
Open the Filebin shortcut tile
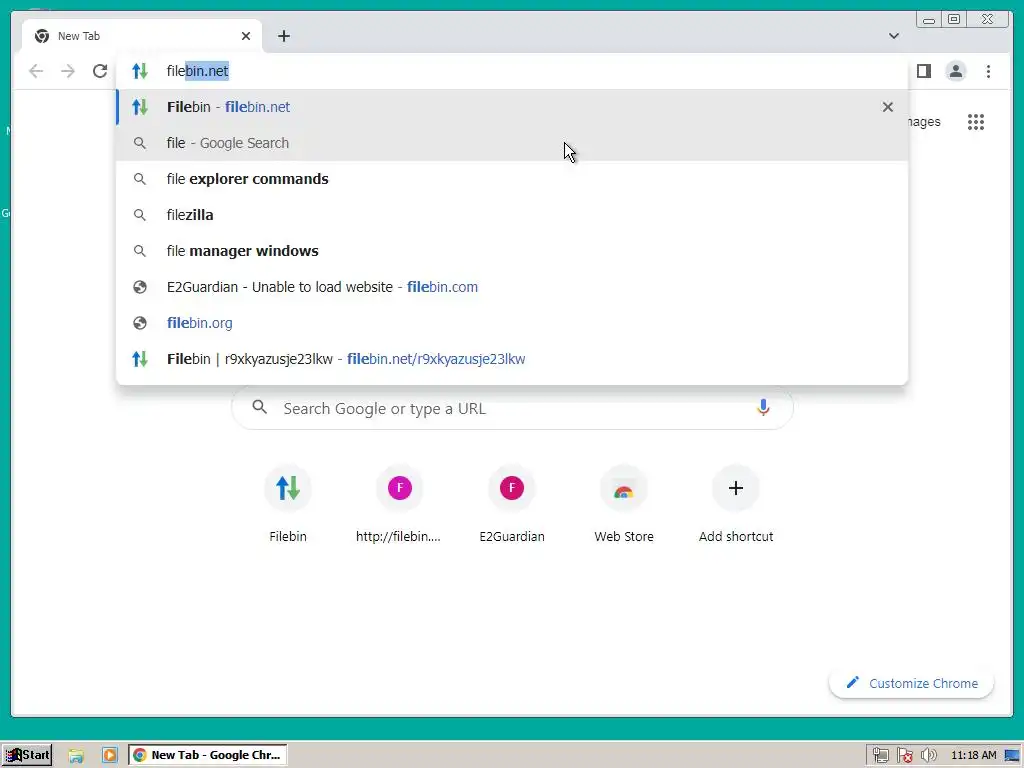(288, 504)
